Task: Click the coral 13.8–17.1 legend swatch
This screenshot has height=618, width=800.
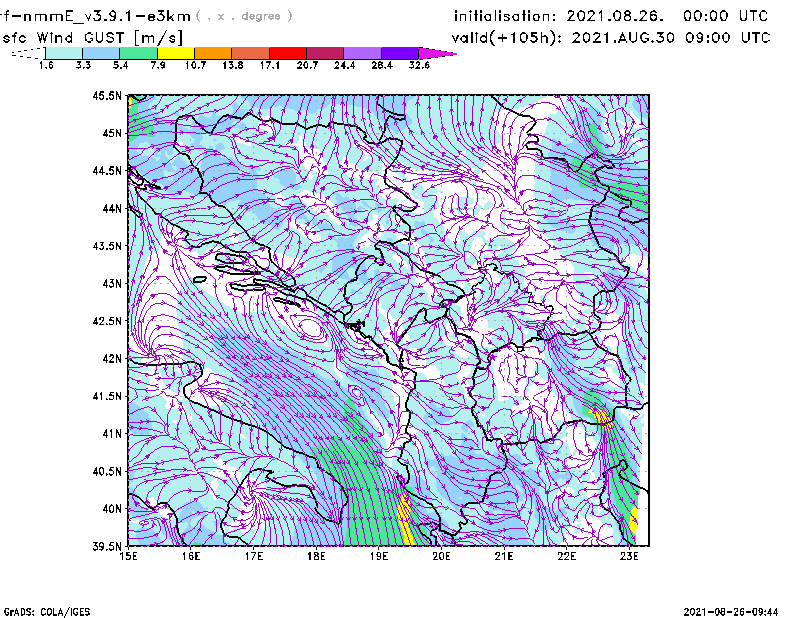Action: (x=251, y=53)
